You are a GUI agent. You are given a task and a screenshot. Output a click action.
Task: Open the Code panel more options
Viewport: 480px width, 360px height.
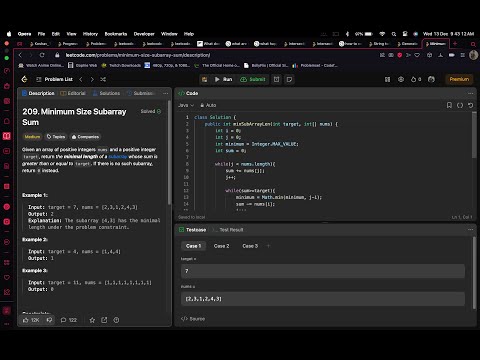tap(470, 93)
